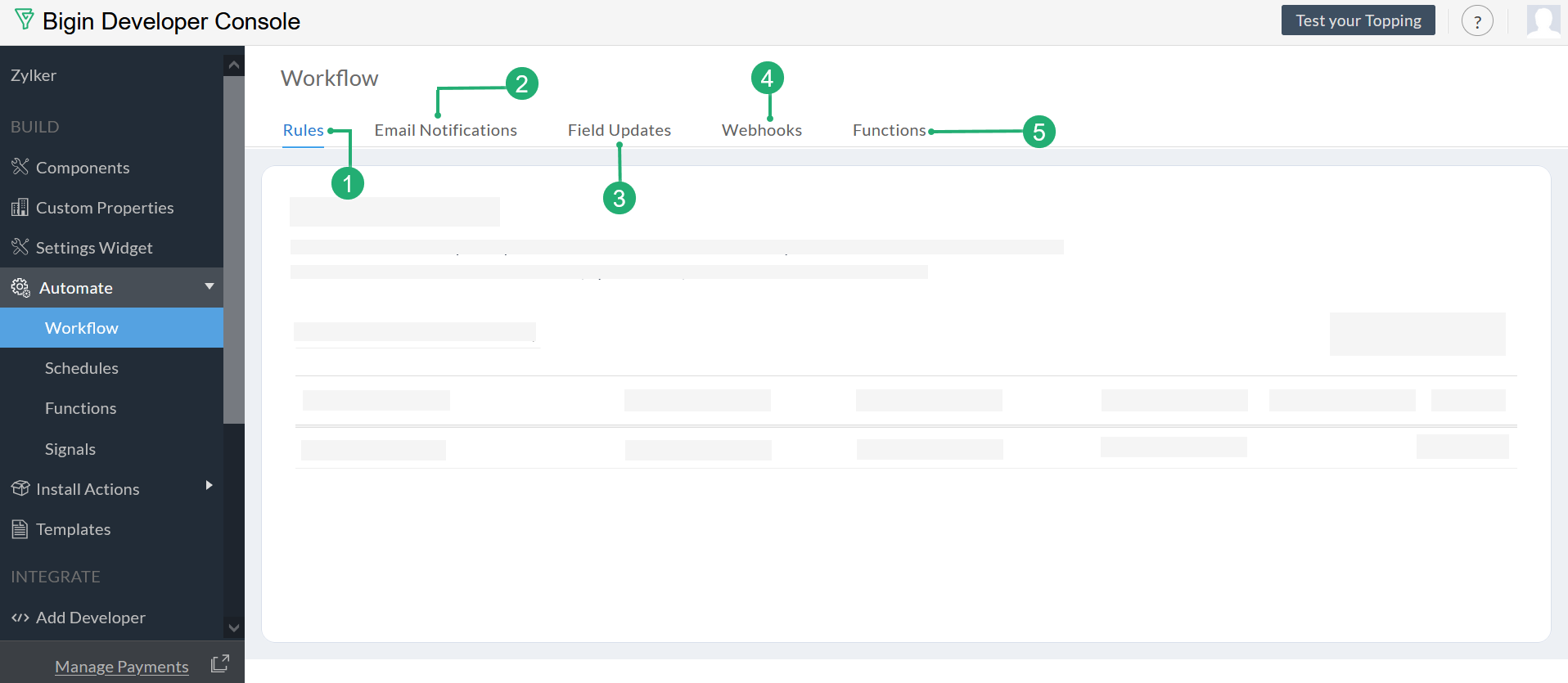Open Signals under Automate

click(70, 449)
